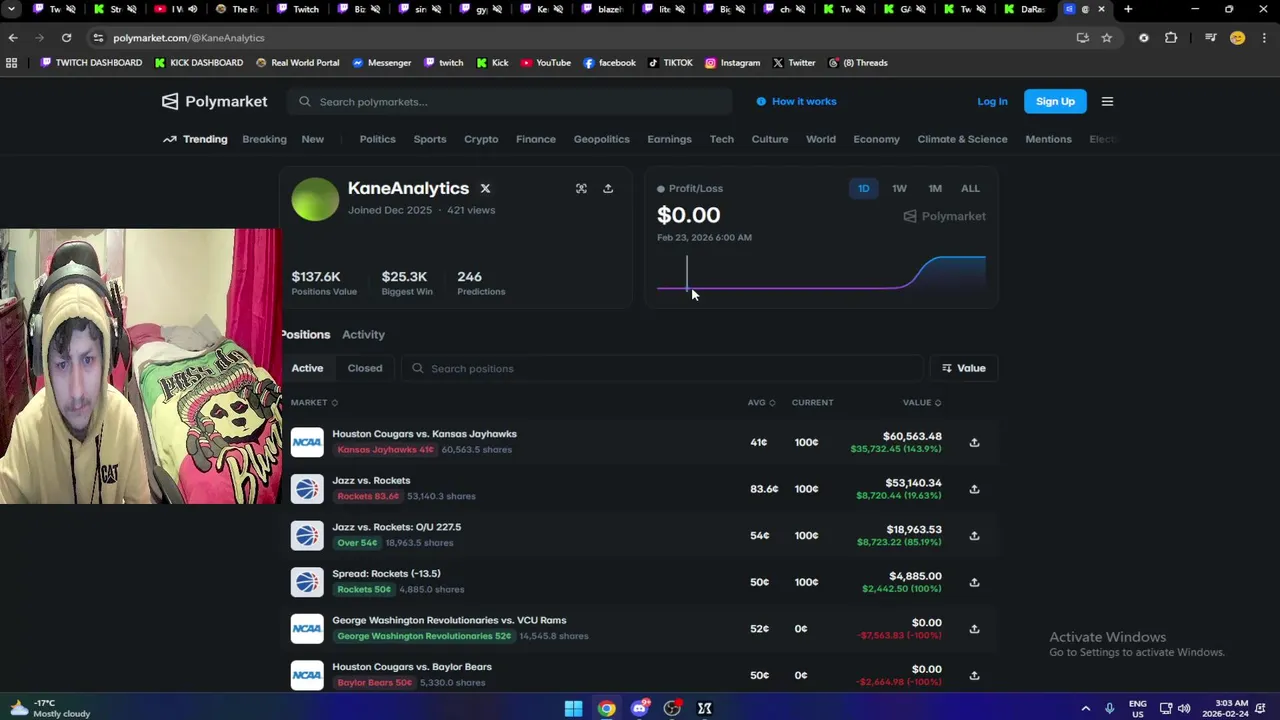The width and height of the screenshot is (1280, 720).
Task: Select the 1D profit/loss range
Action: 864,188
